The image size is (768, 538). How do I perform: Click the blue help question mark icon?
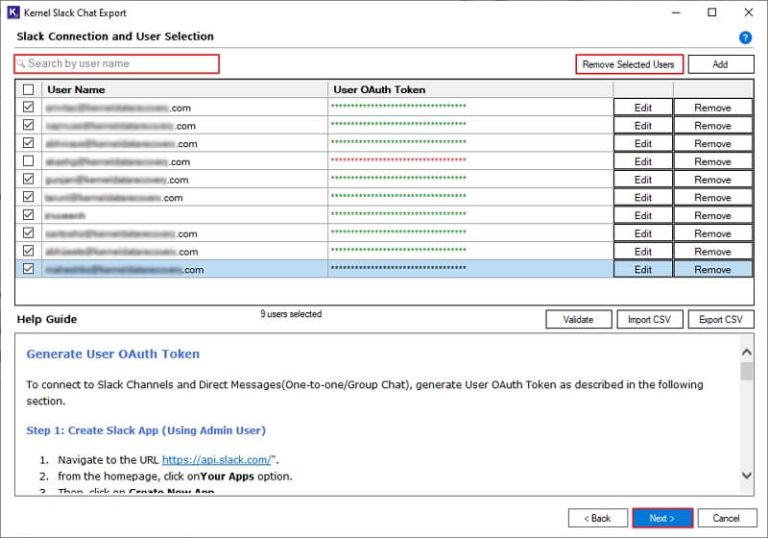point(745,38)
